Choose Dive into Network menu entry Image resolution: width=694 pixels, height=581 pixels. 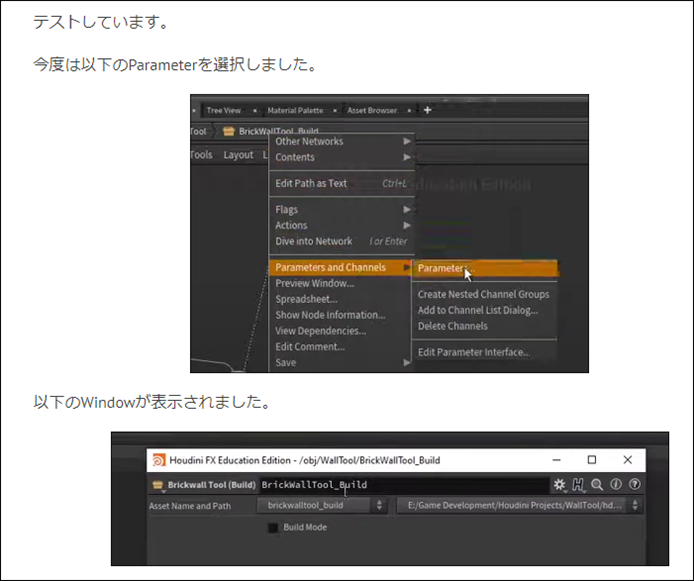pos(342,241)
